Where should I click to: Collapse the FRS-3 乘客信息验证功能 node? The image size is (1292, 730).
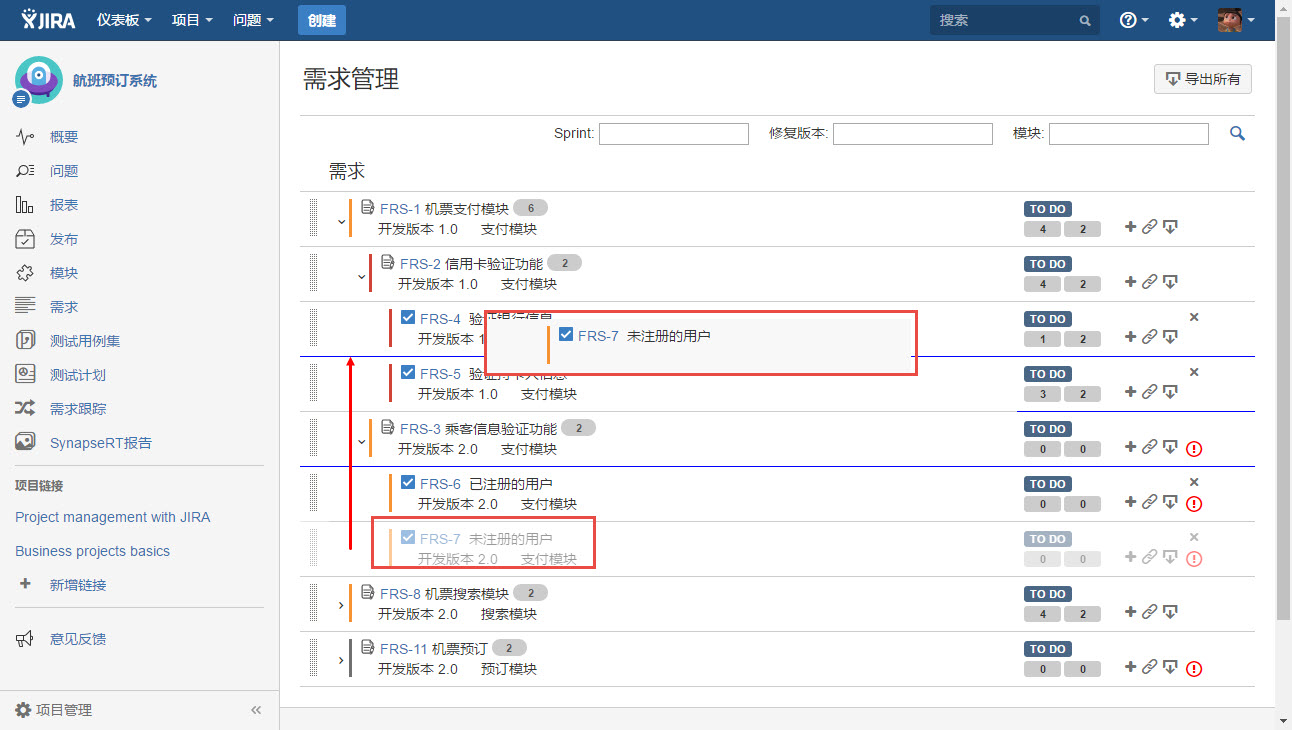(362, 441)
